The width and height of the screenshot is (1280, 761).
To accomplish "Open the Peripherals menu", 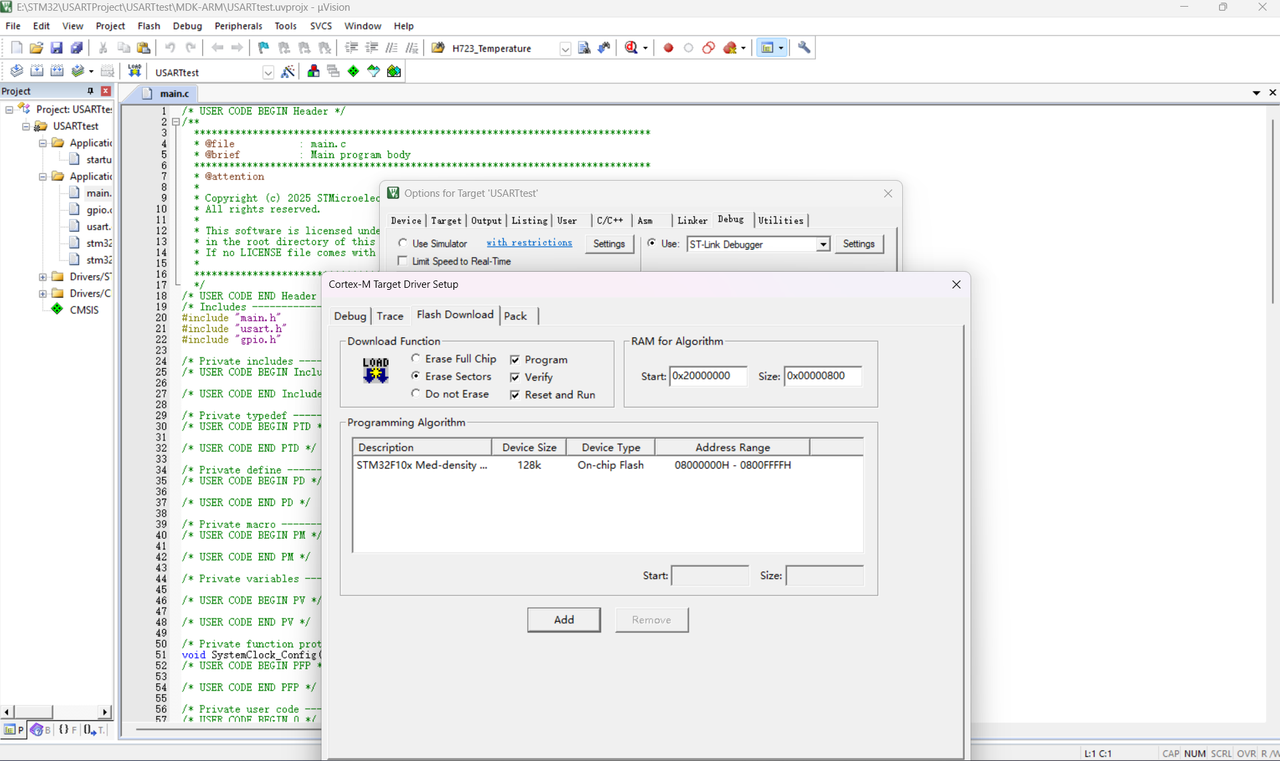I will [x=238, y=26].
